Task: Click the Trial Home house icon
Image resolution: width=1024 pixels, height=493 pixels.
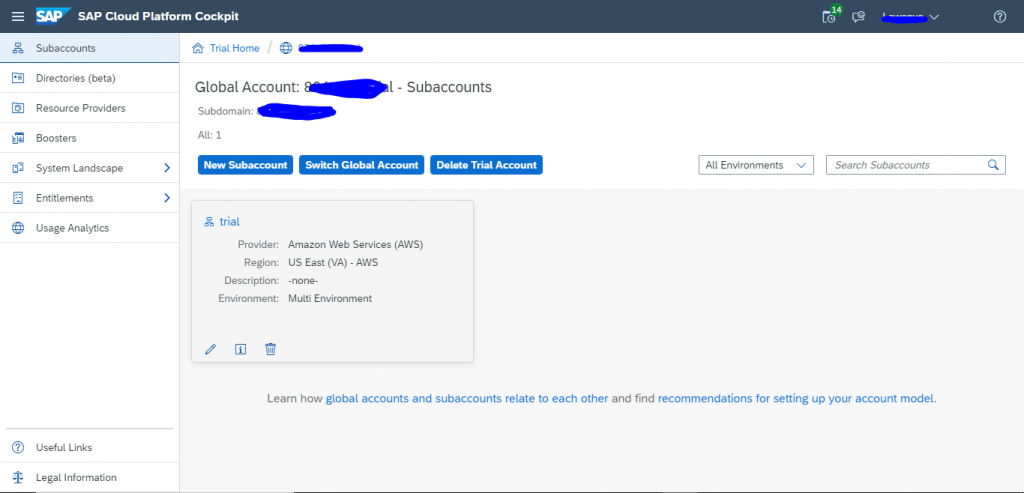Action: pos(197,48)
